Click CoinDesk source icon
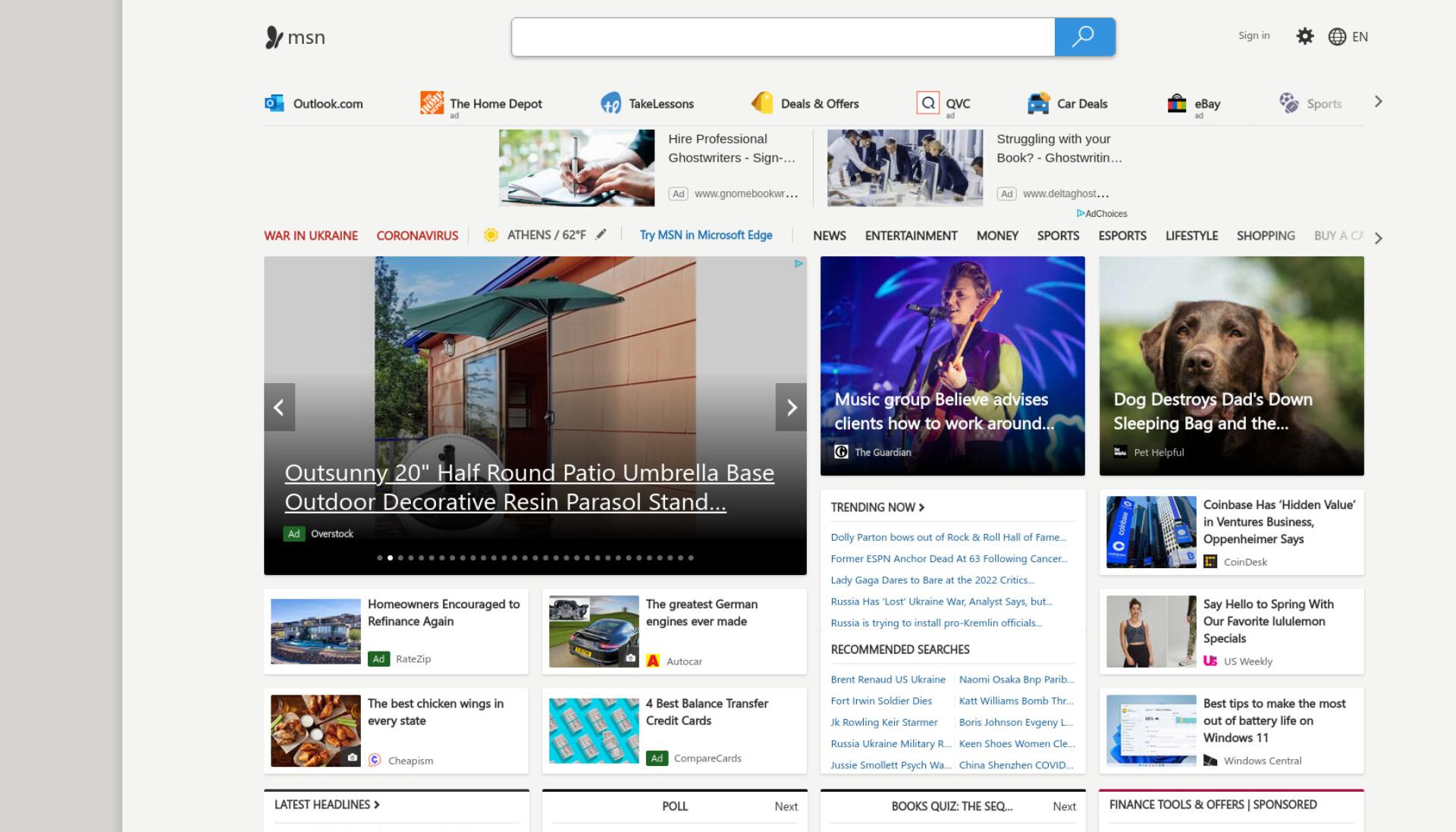The image size is (1456, 832). (1210, 562)
